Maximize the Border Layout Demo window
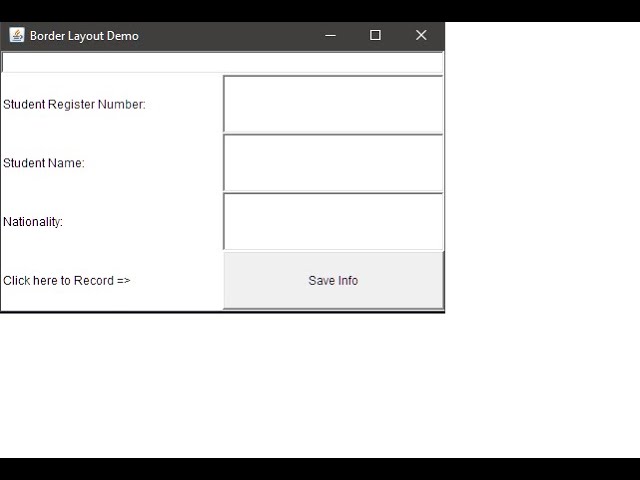640x480 pixels. 376,36
